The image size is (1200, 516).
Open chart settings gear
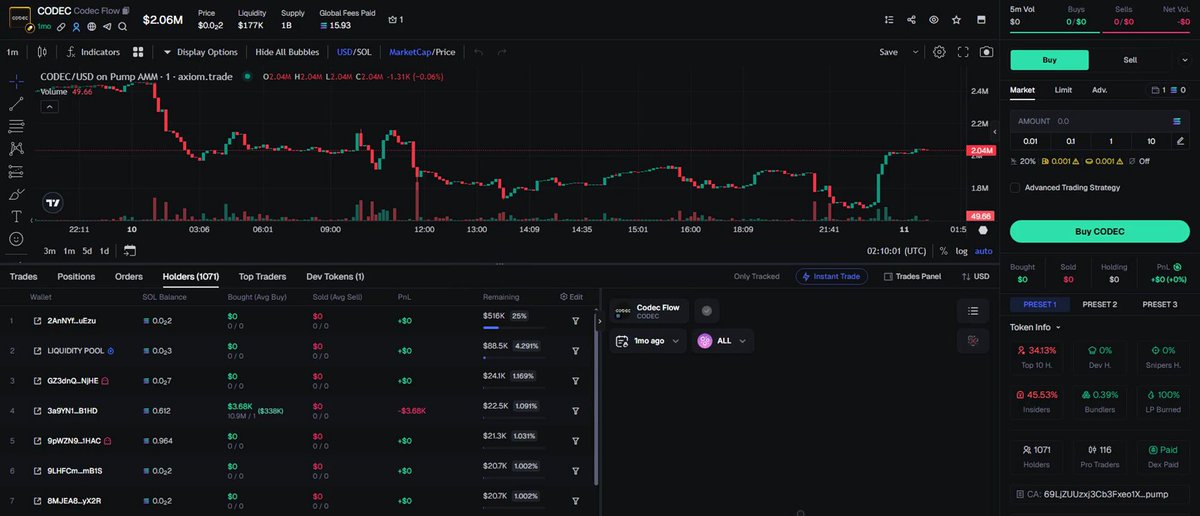tap(939, 52)
